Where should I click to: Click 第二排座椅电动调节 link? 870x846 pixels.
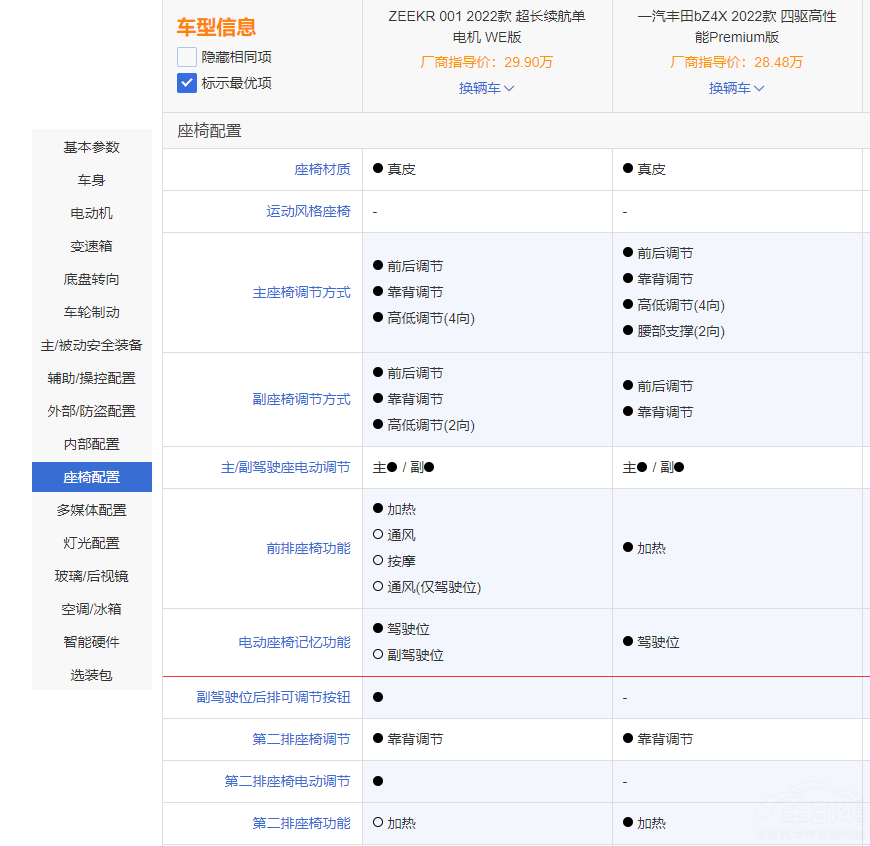click(287, 781)
